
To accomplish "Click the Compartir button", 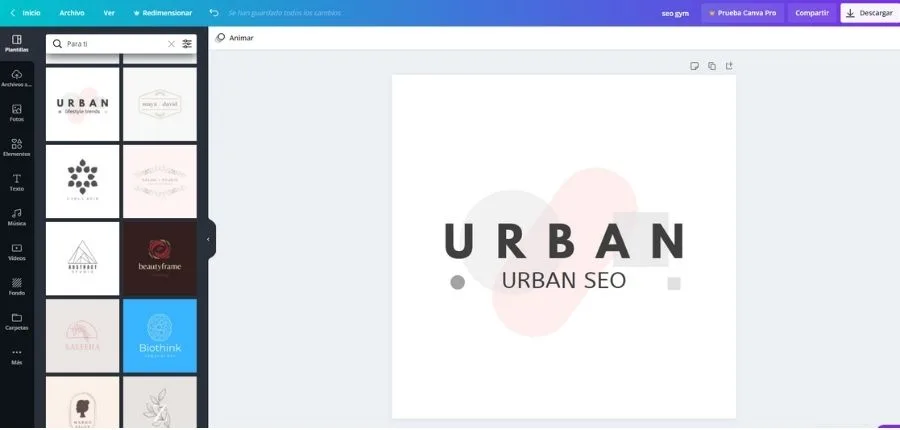I will [x=811, y=13].
